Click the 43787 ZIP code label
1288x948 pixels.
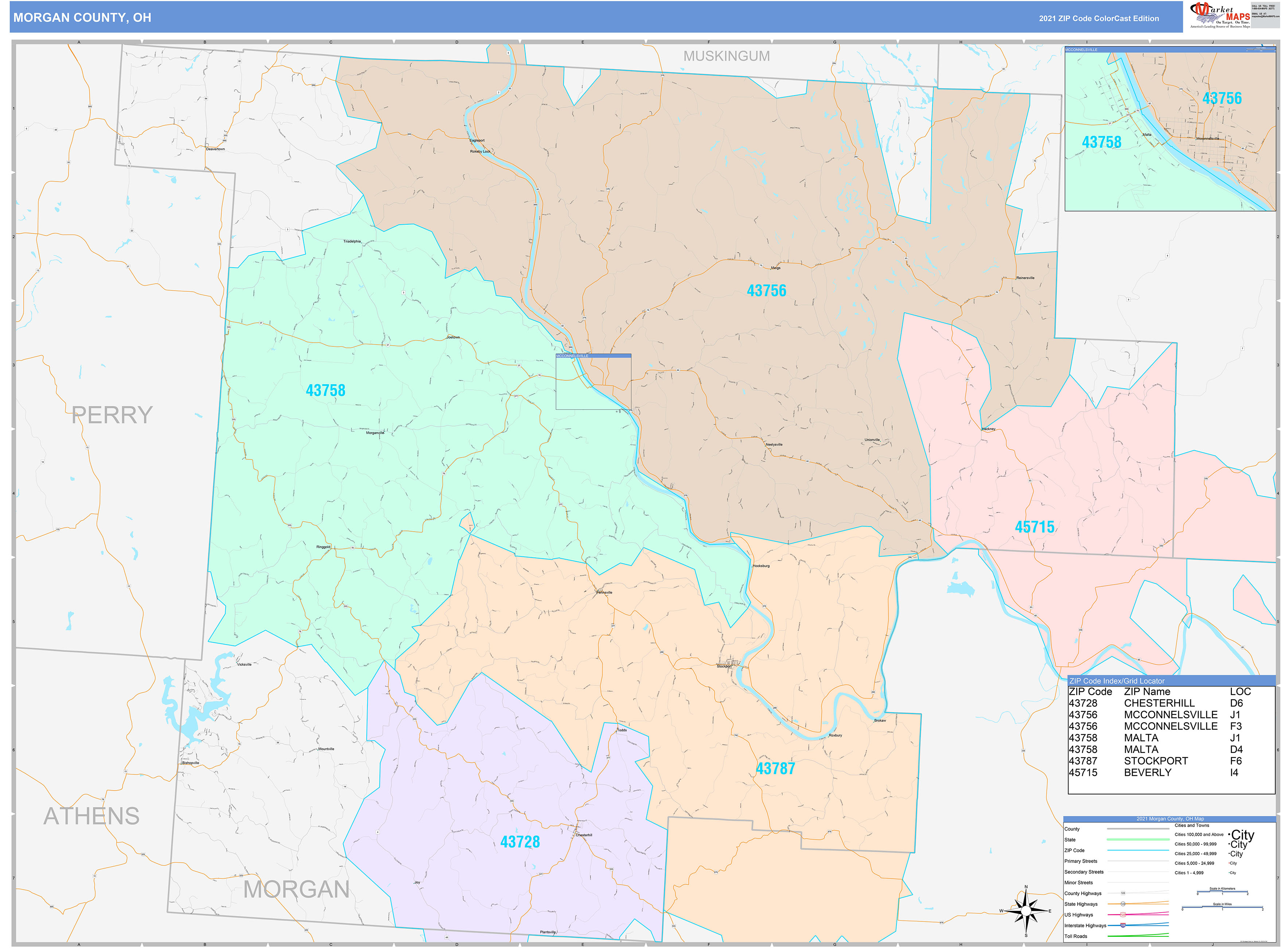775,769
